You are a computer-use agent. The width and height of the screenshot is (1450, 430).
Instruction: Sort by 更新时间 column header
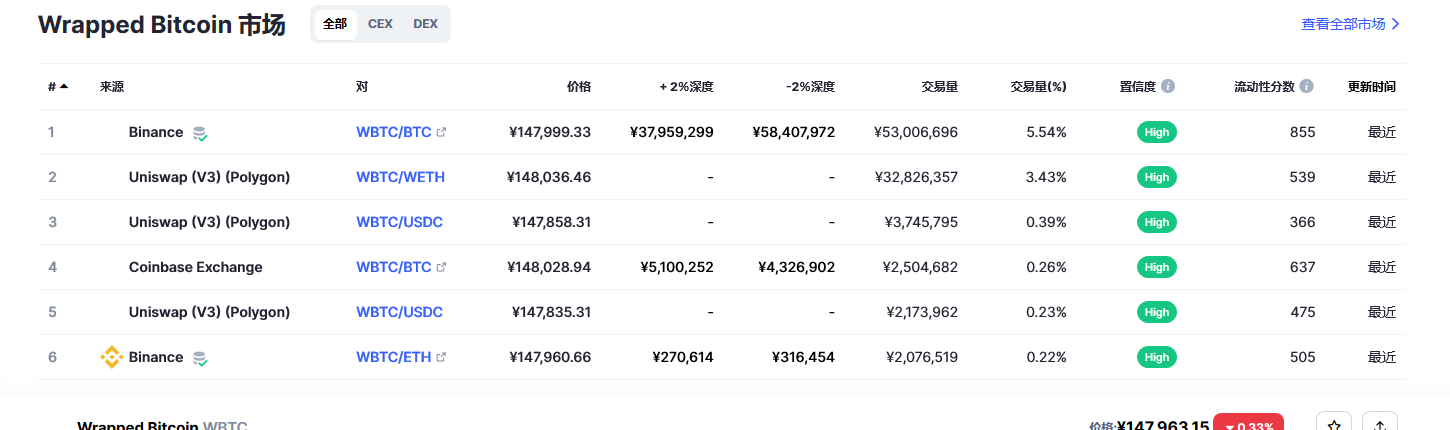tap(1372, 87)
